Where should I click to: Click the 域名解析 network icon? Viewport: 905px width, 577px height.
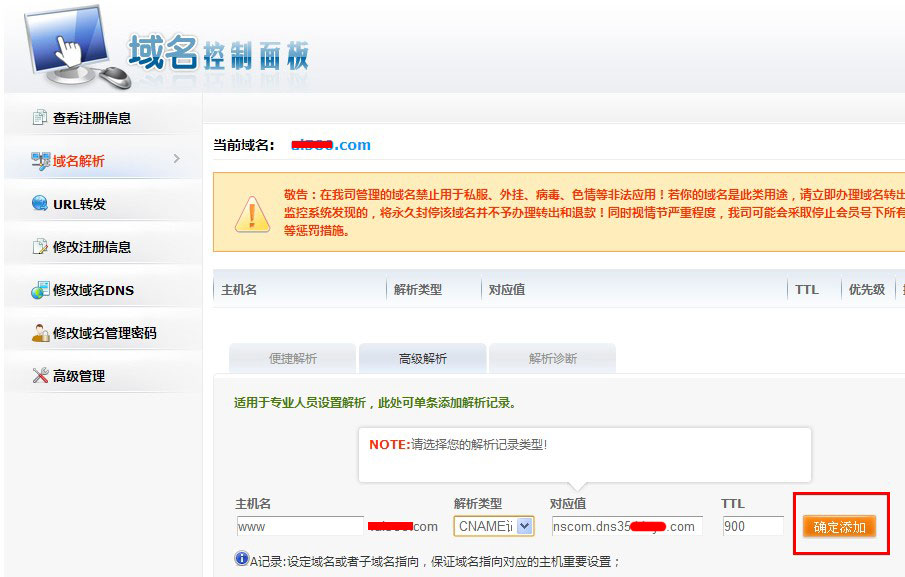pyautogui.click(x=41, y=161)
